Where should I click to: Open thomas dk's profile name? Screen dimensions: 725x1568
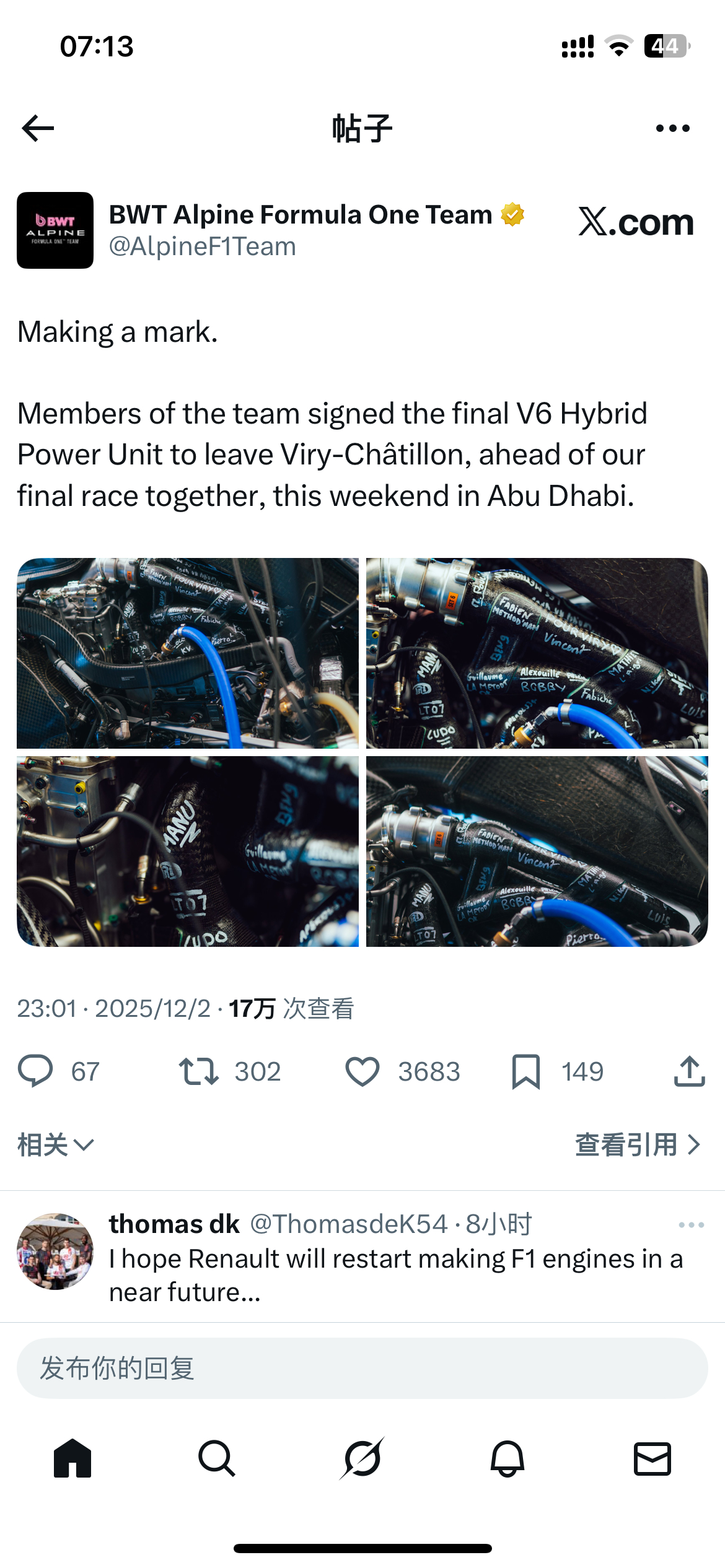coord(174,1224)
